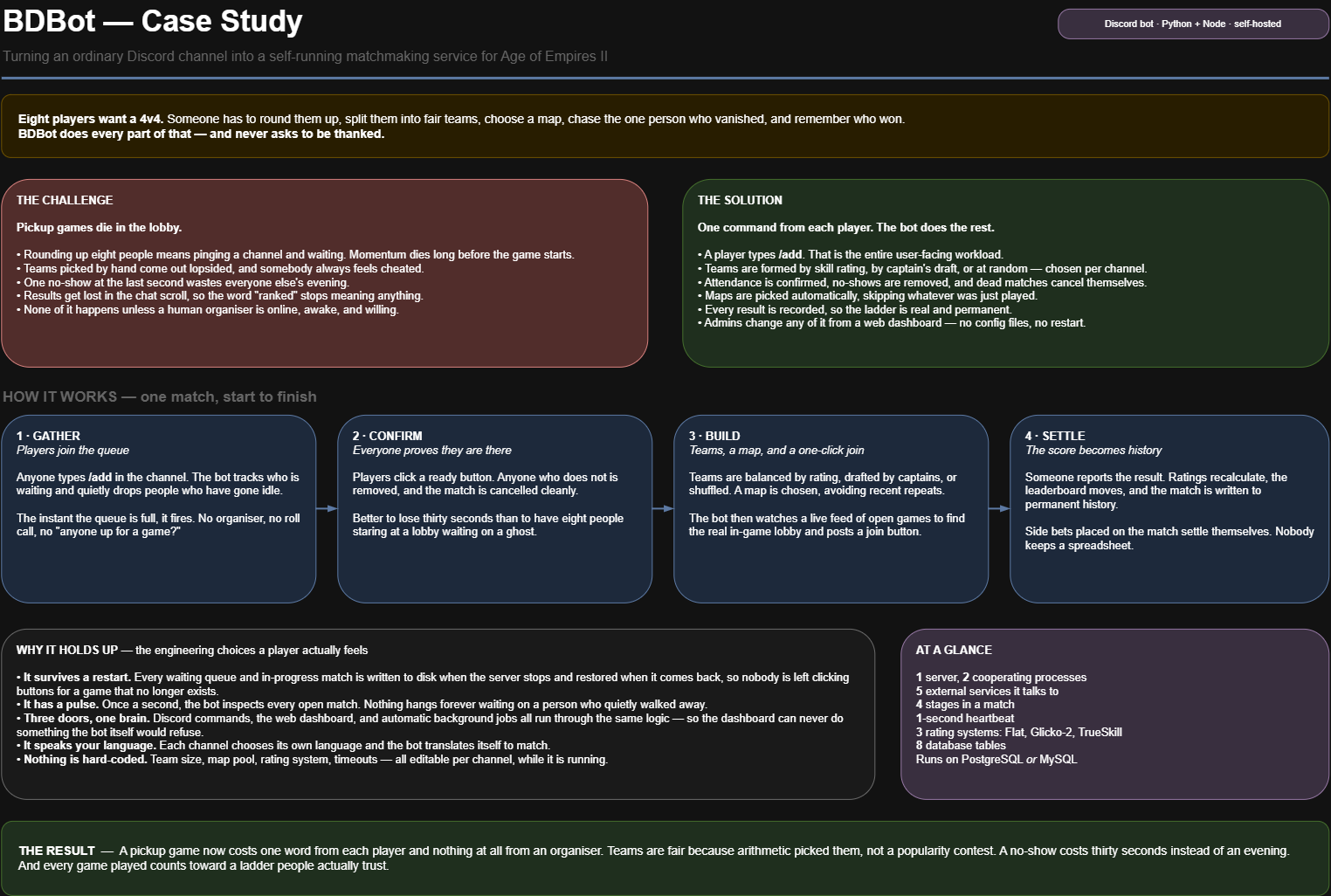The width and height of the screenshot is (1331, 896).
Task: Click the bullet 'Teams are formed by skill rating'
Action: (x=922, y=269)
